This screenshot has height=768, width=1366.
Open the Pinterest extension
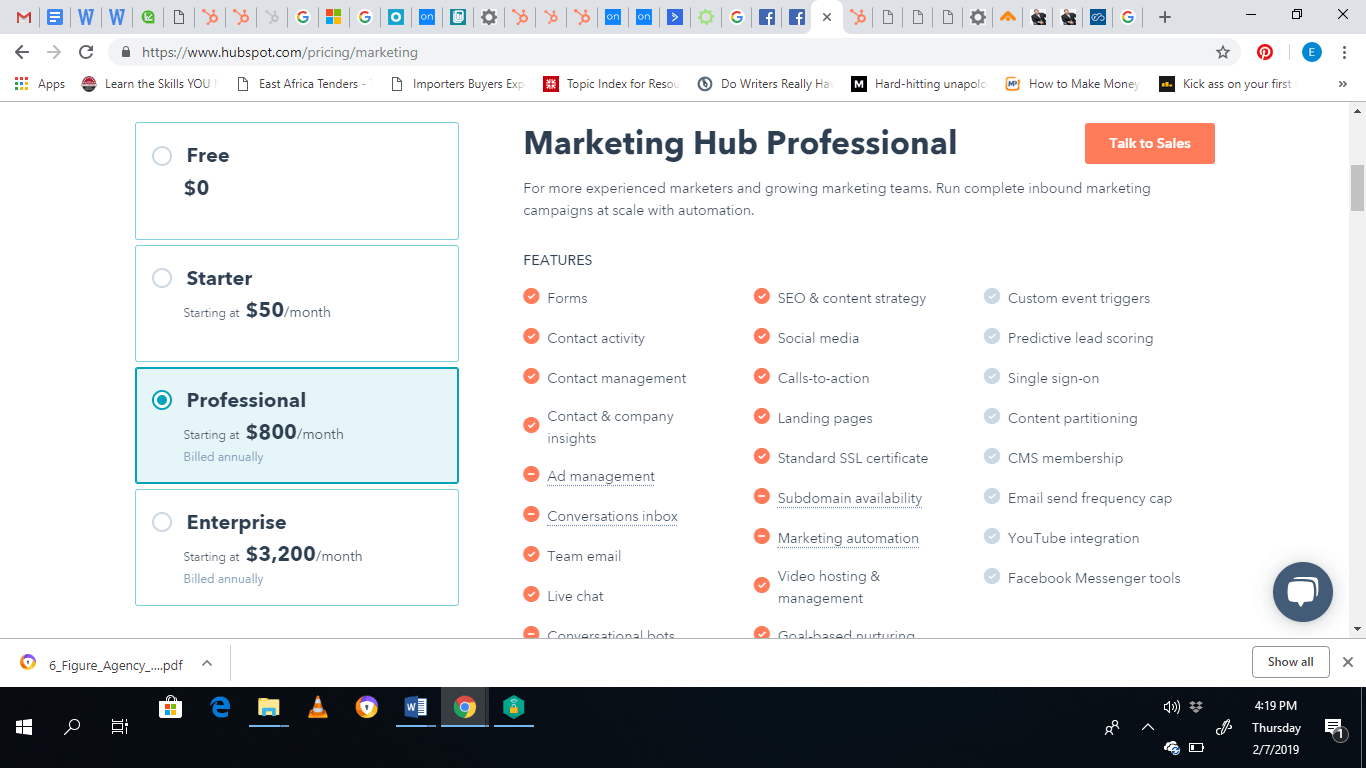1265,52
